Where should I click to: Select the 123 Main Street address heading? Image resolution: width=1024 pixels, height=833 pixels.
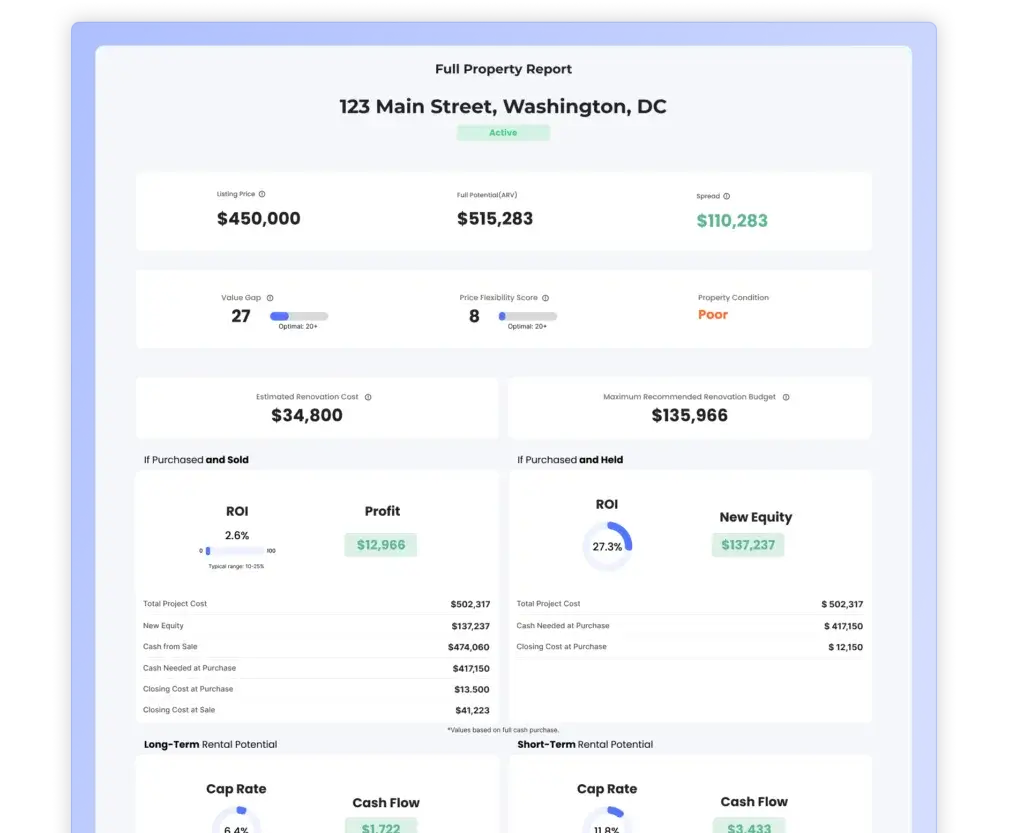[x=503, y=106]
